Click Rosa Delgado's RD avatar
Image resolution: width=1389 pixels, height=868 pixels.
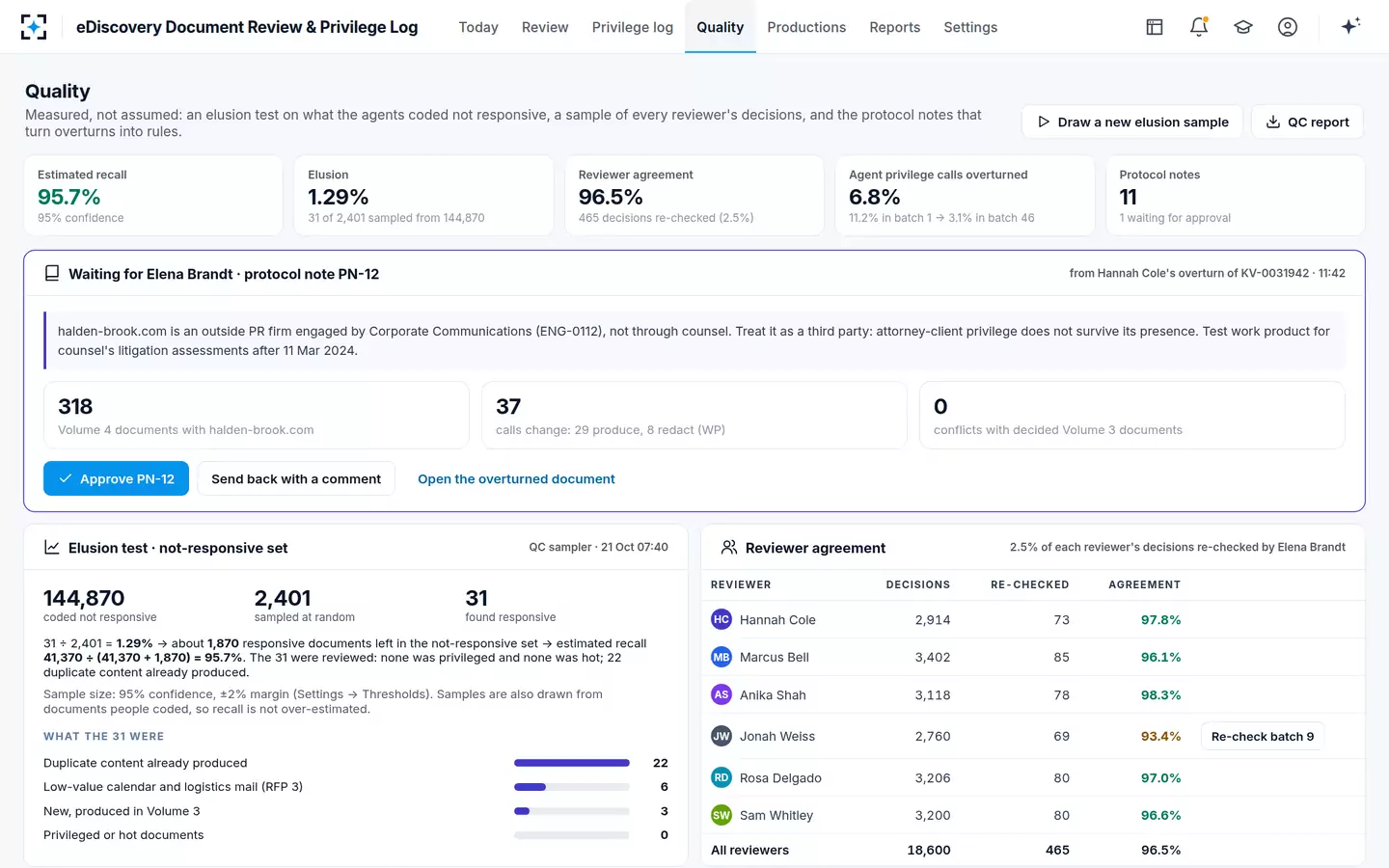(x=722, y=777)
